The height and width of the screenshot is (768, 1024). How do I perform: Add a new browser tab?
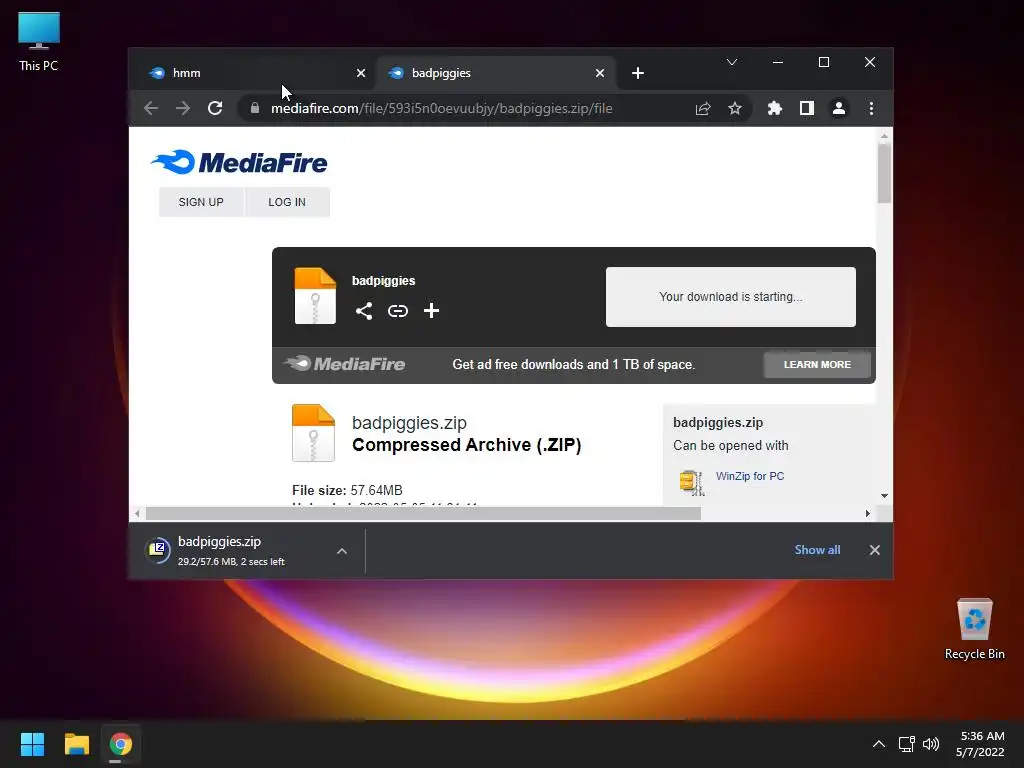click(x=638, y=73)
